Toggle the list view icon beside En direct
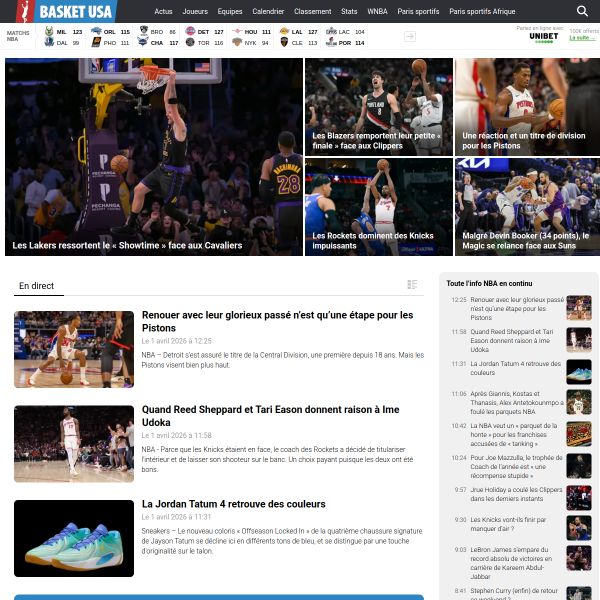600x600 pixels. coord(412,285)
